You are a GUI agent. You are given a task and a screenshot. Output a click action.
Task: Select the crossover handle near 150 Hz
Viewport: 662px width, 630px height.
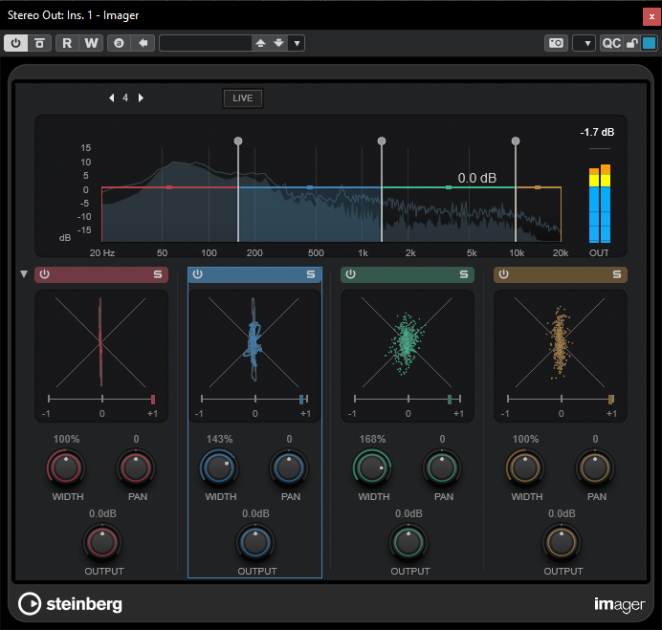click(x=238, y=141)
